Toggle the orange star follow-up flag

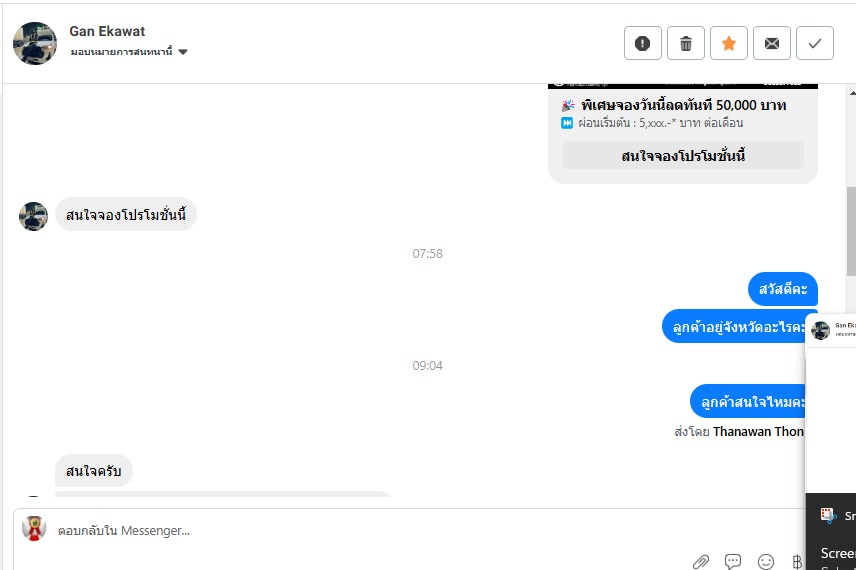tap(728, 43)
